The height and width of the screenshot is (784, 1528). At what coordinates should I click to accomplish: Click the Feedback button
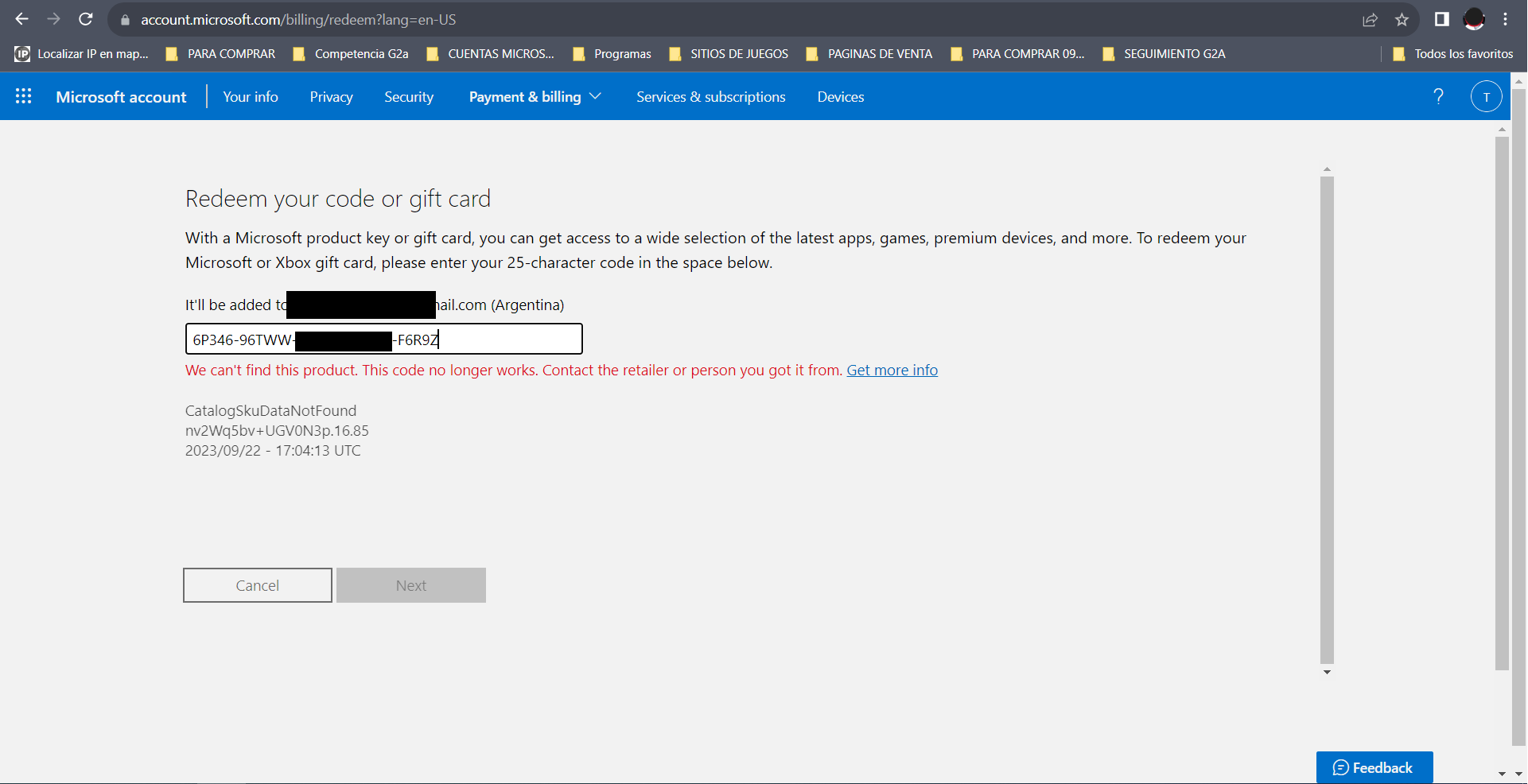click(1374, 767)
